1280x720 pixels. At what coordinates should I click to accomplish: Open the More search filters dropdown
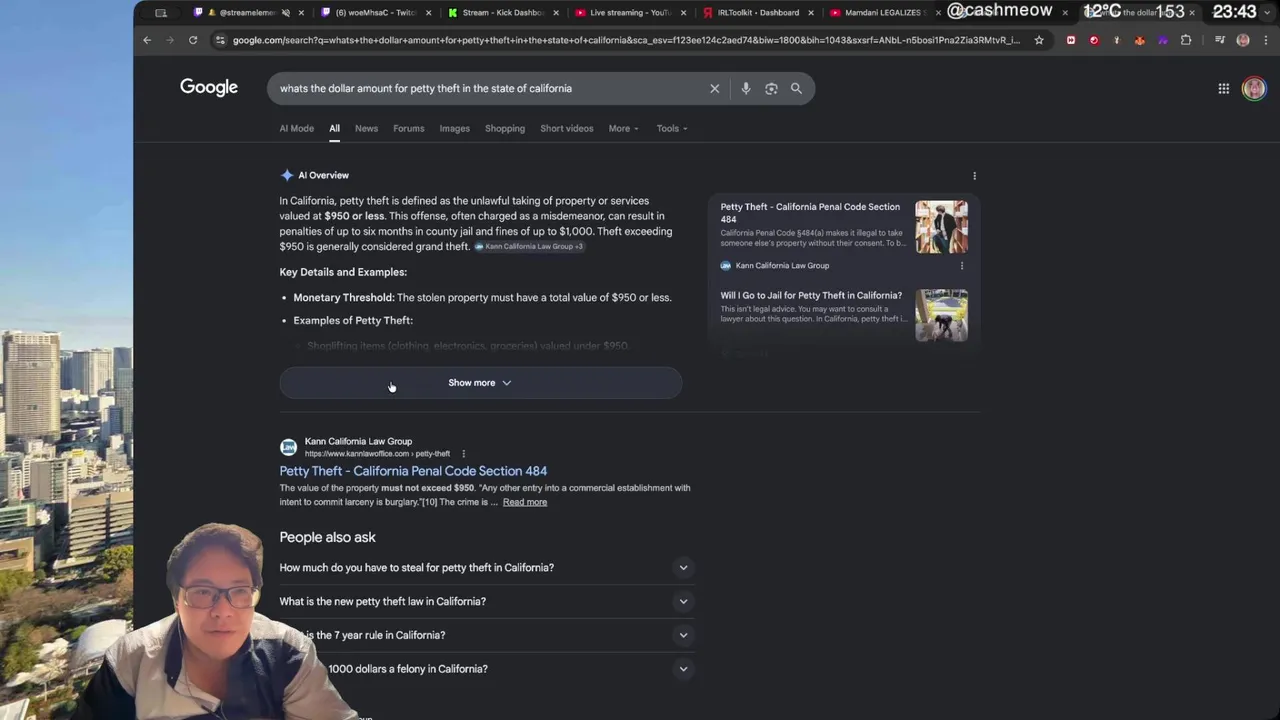[623, 128]
